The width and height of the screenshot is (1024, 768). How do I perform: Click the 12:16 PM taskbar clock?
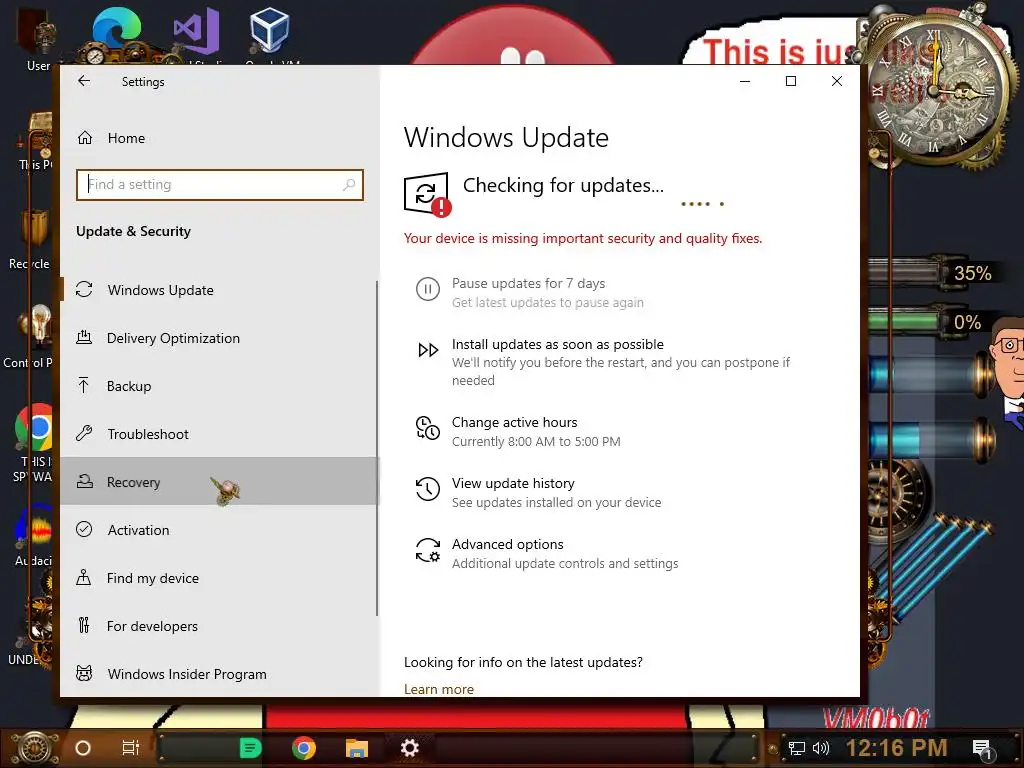point(897,748)
